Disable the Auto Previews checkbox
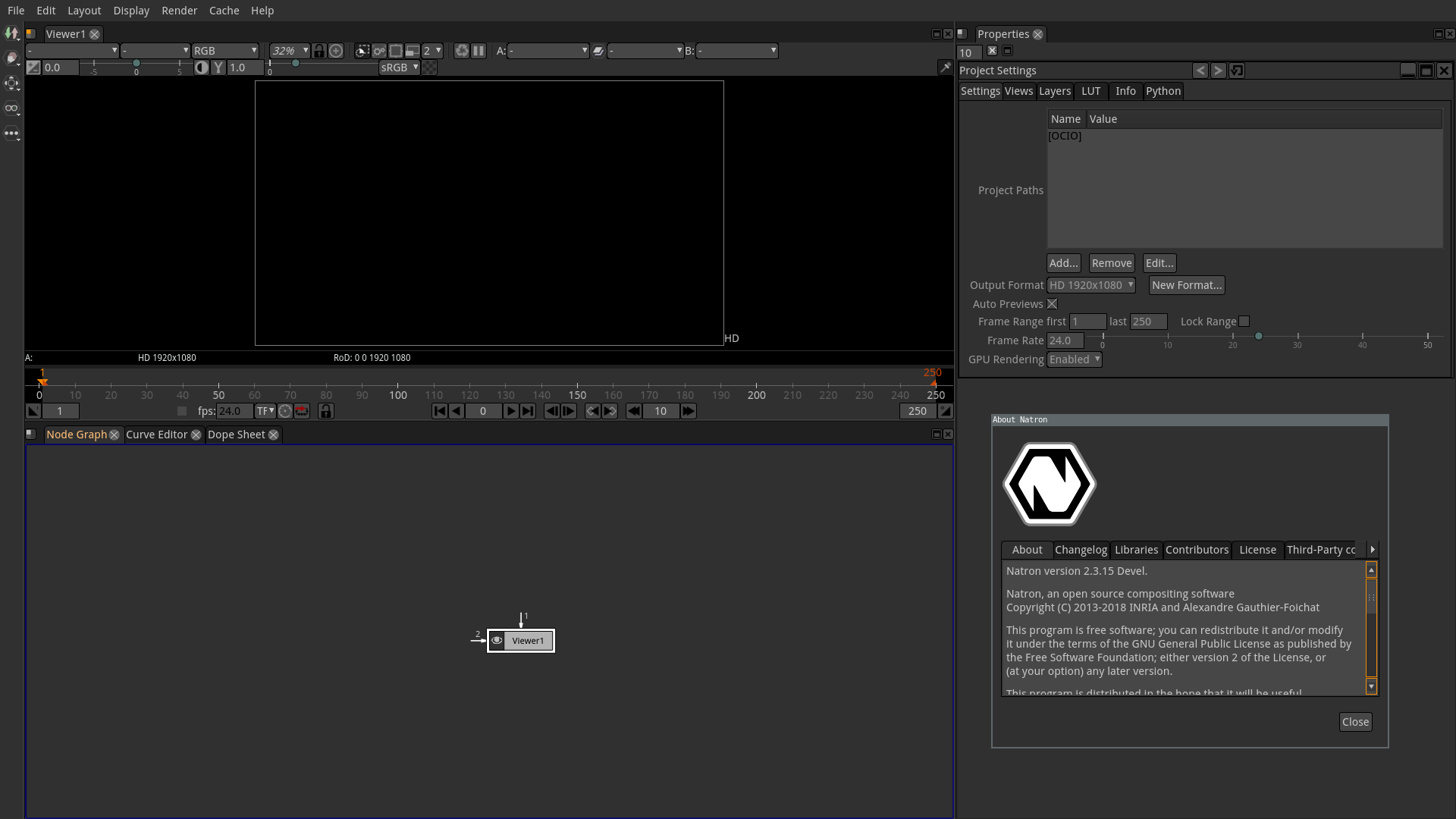This screenshot has height=819, width=1456. 1052,303
